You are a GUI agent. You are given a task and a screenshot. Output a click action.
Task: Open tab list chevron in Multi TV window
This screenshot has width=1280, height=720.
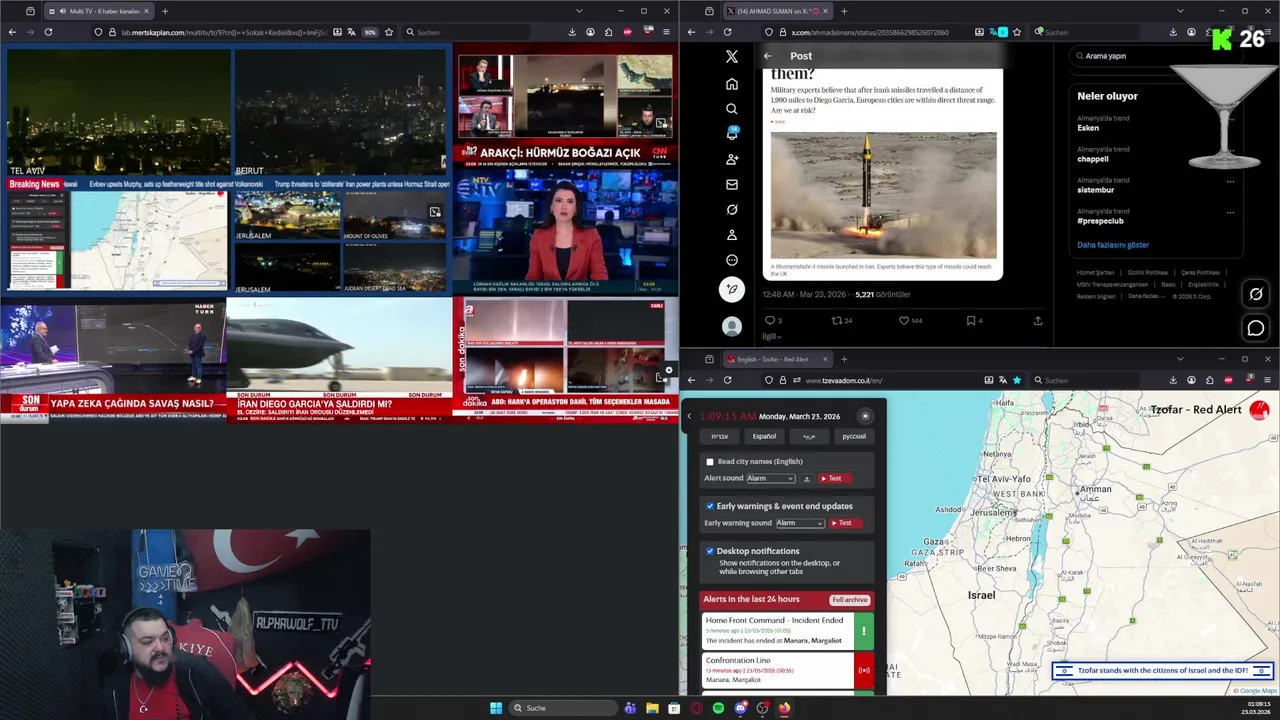click(579, 11)
